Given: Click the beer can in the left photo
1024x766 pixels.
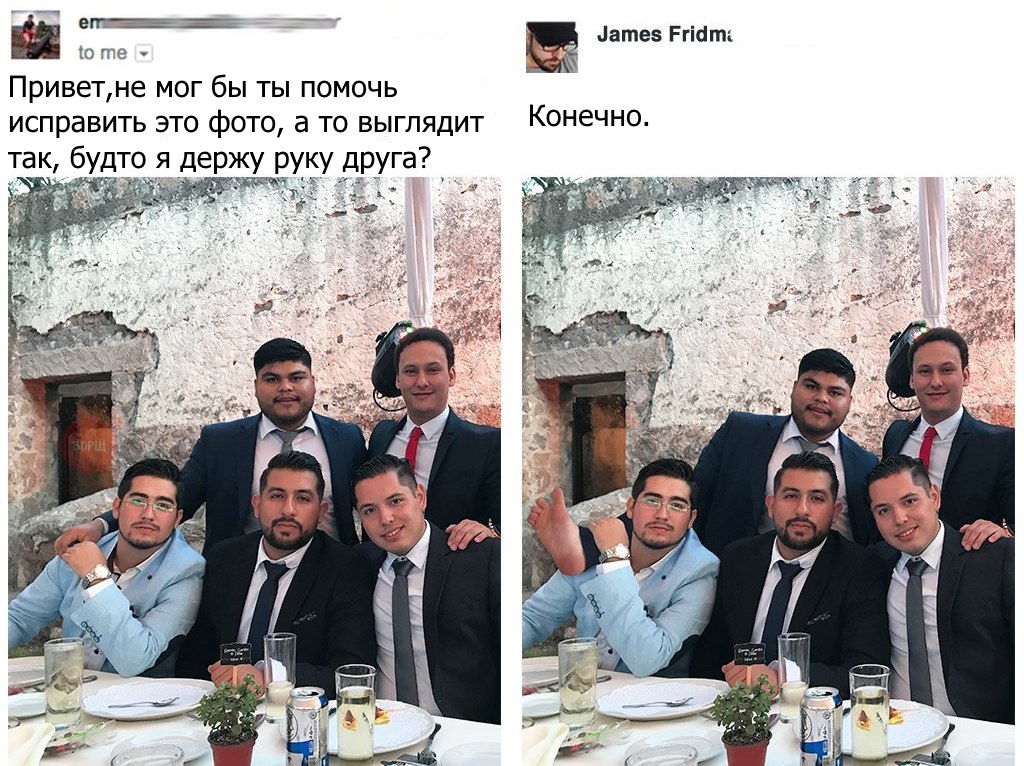Looking at the screenshot, I should pyautogui.click(x=307, y=725).
